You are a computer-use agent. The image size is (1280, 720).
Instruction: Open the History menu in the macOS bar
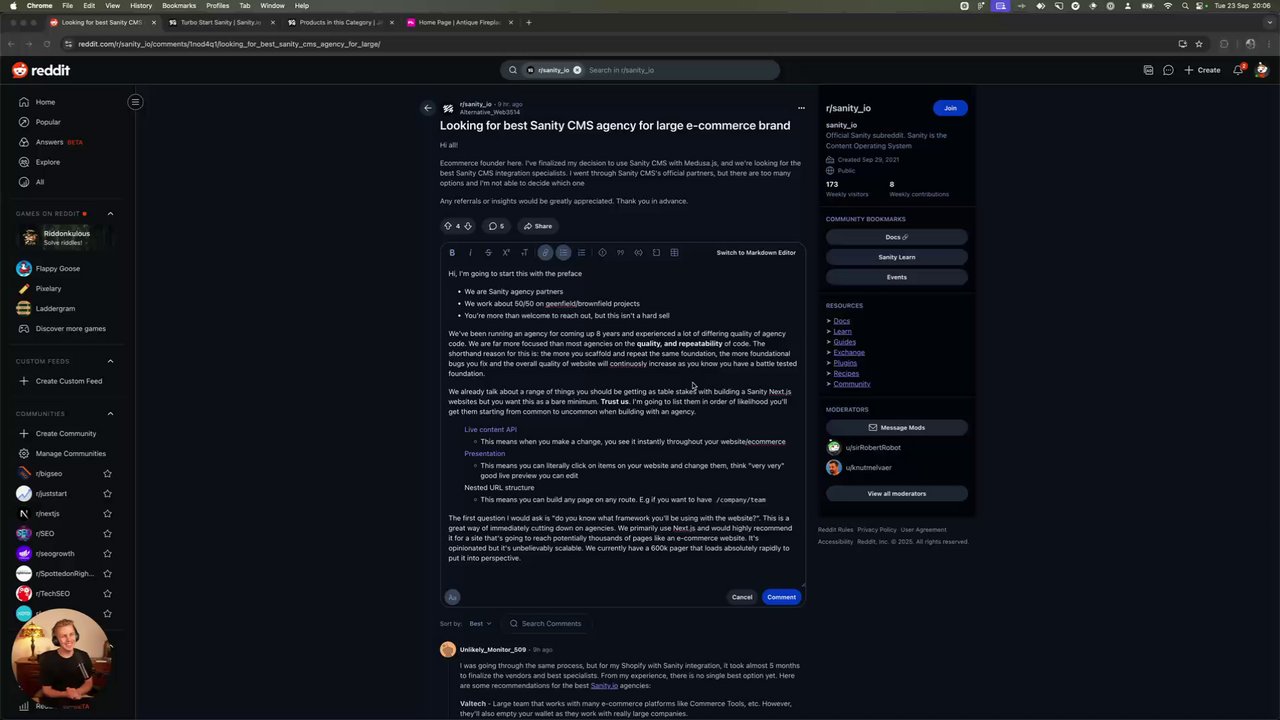click(x=141, y=6)
